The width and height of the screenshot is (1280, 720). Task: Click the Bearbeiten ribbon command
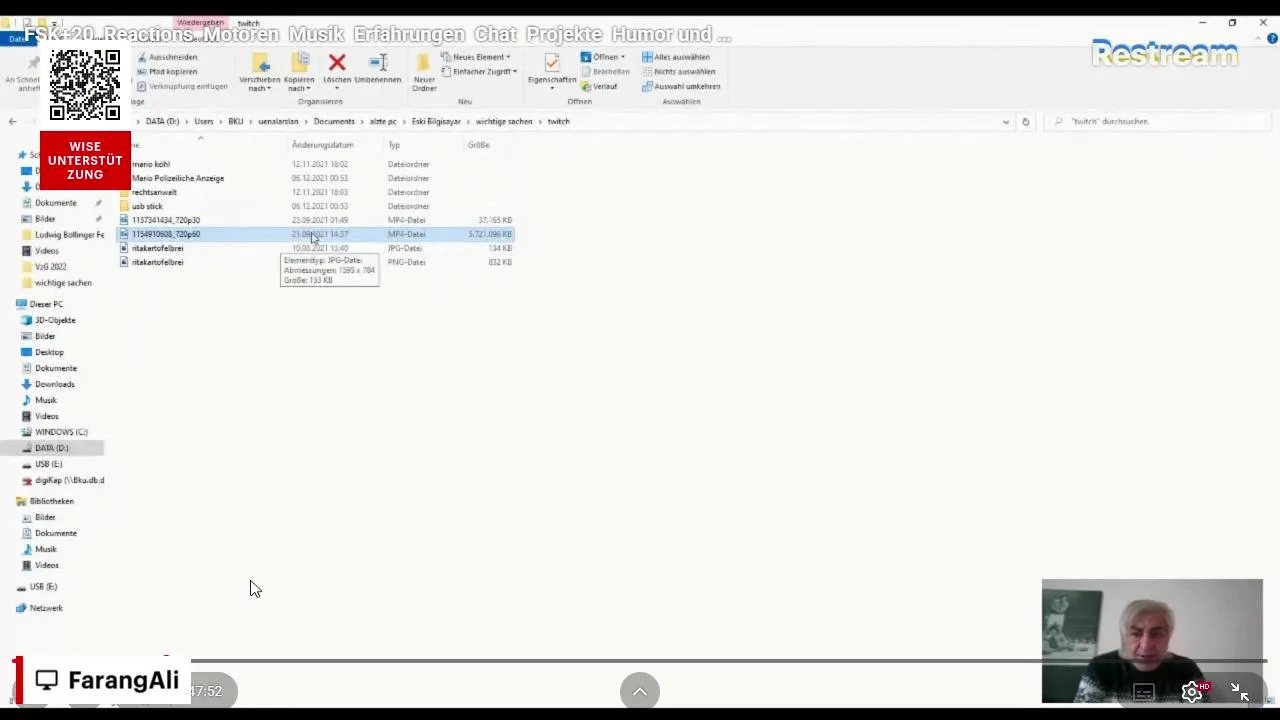click(606, 72)
